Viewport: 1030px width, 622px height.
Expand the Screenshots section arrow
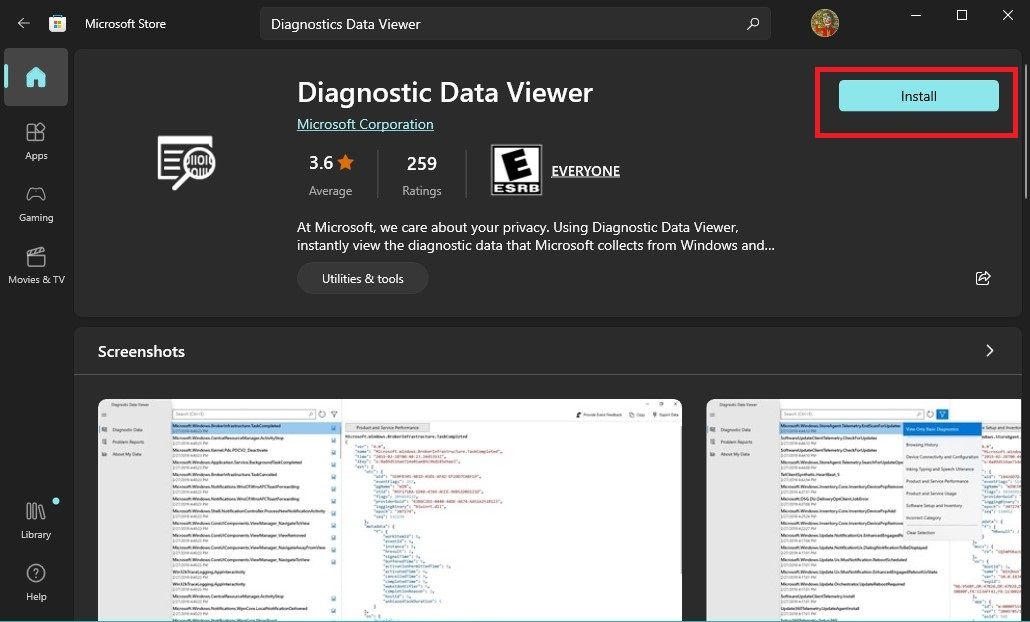tap(989, 351)
